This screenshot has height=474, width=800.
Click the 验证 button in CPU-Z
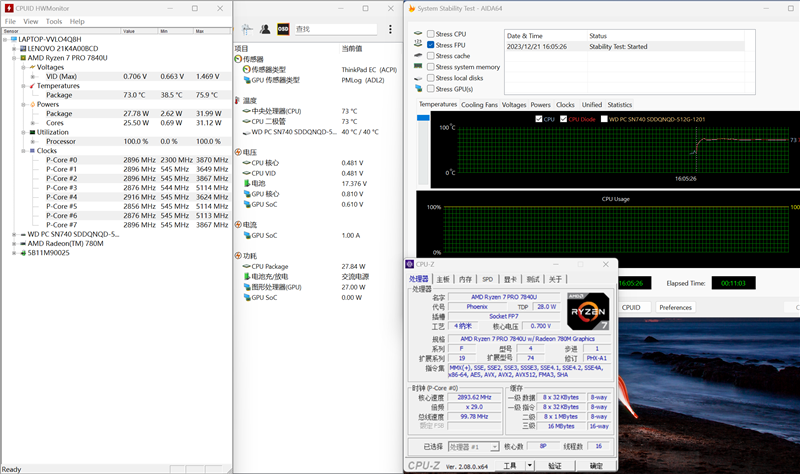555,465
